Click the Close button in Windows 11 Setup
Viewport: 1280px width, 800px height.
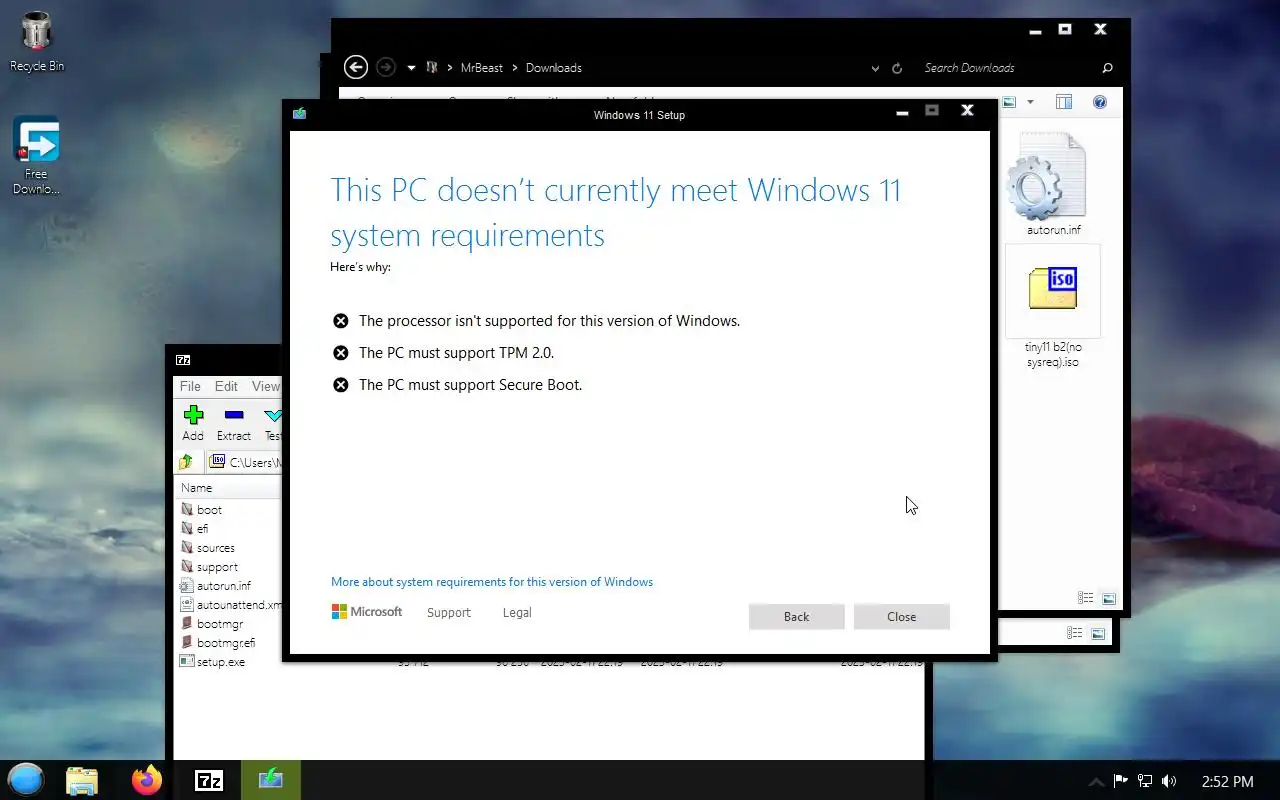[x=901, y=617]
